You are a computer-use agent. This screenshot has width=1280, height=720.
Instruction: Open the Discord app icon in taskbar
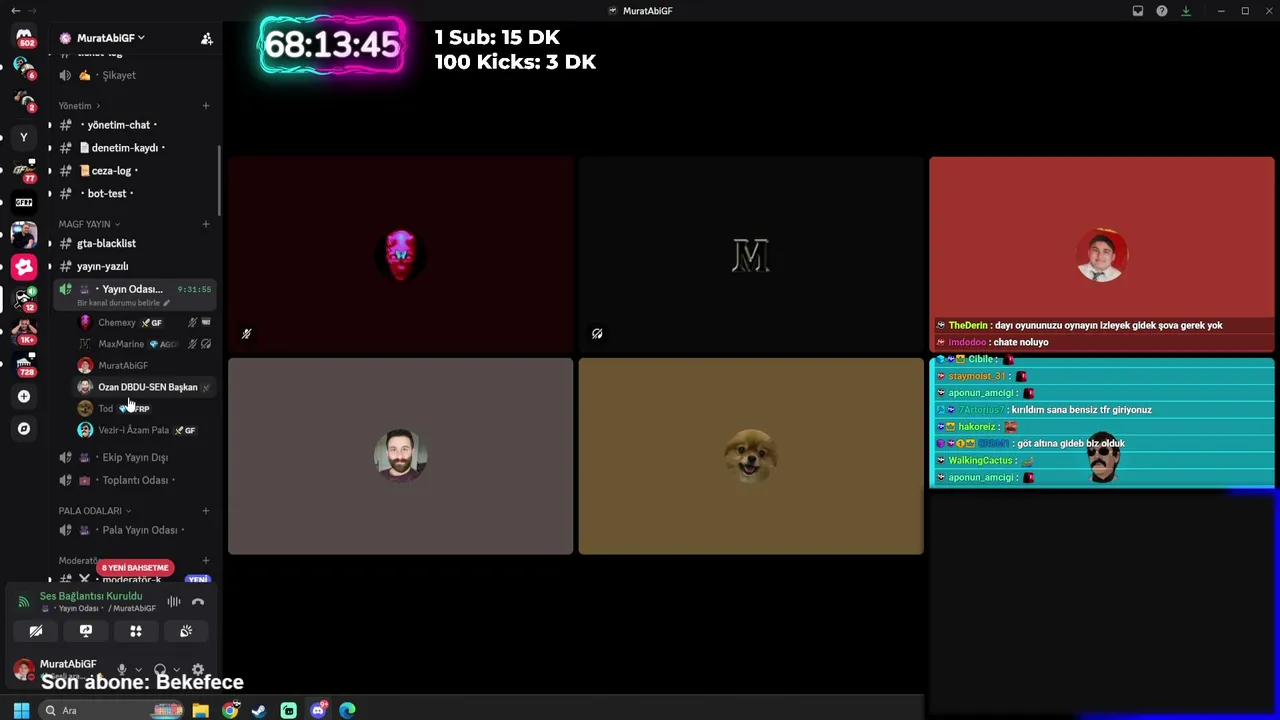pos(318,710)
